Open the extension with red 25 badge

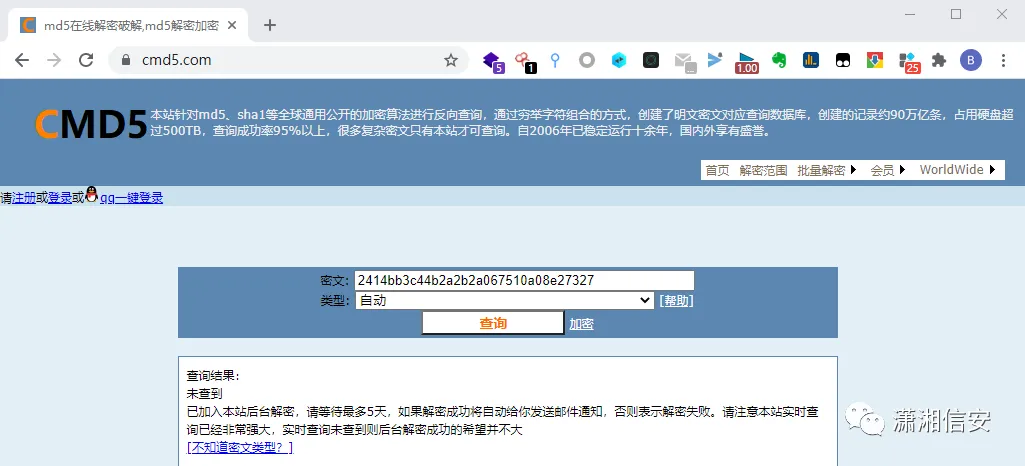(909, 62)
